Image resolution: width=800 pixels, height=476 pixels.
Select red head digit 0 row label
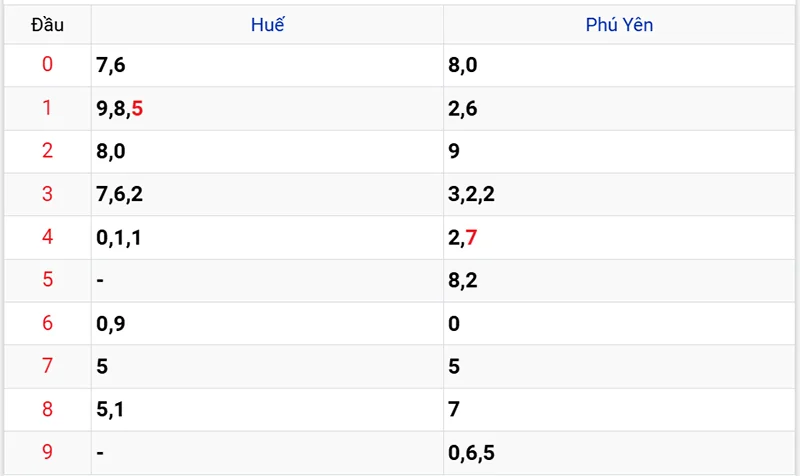click(47, 64)
